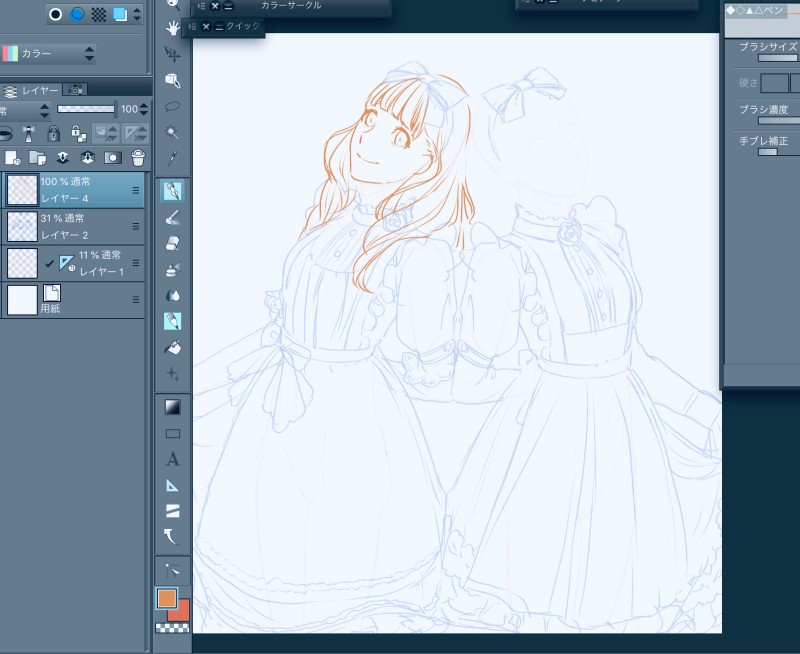Screen dimensions: 800x654
Task: Select the Lasso selection tool
Action: pyautogui.click(x=172, y=106)
